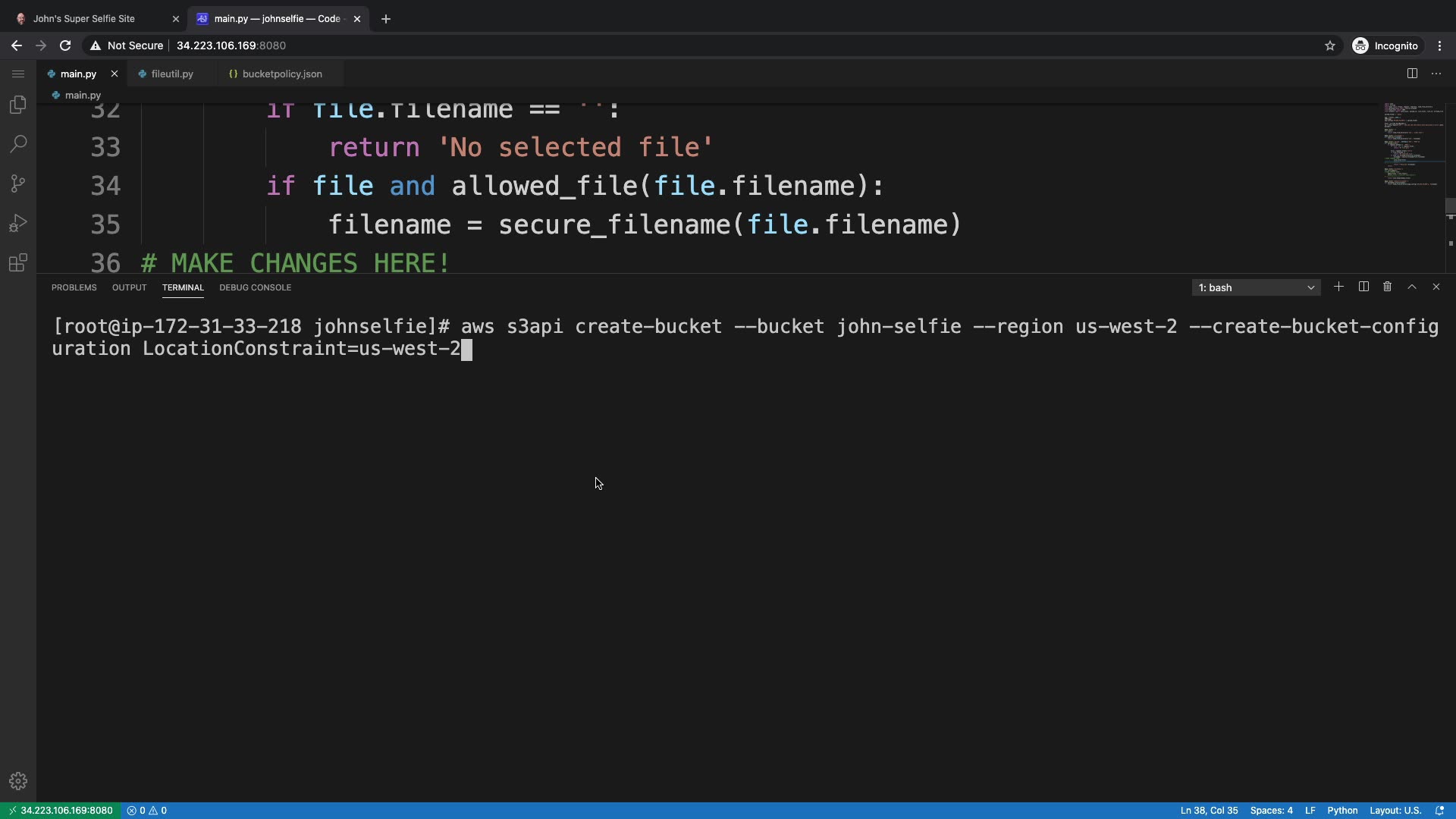Select Python language mode in status bar
The image size is (1456, 819).
[1342, 810]
